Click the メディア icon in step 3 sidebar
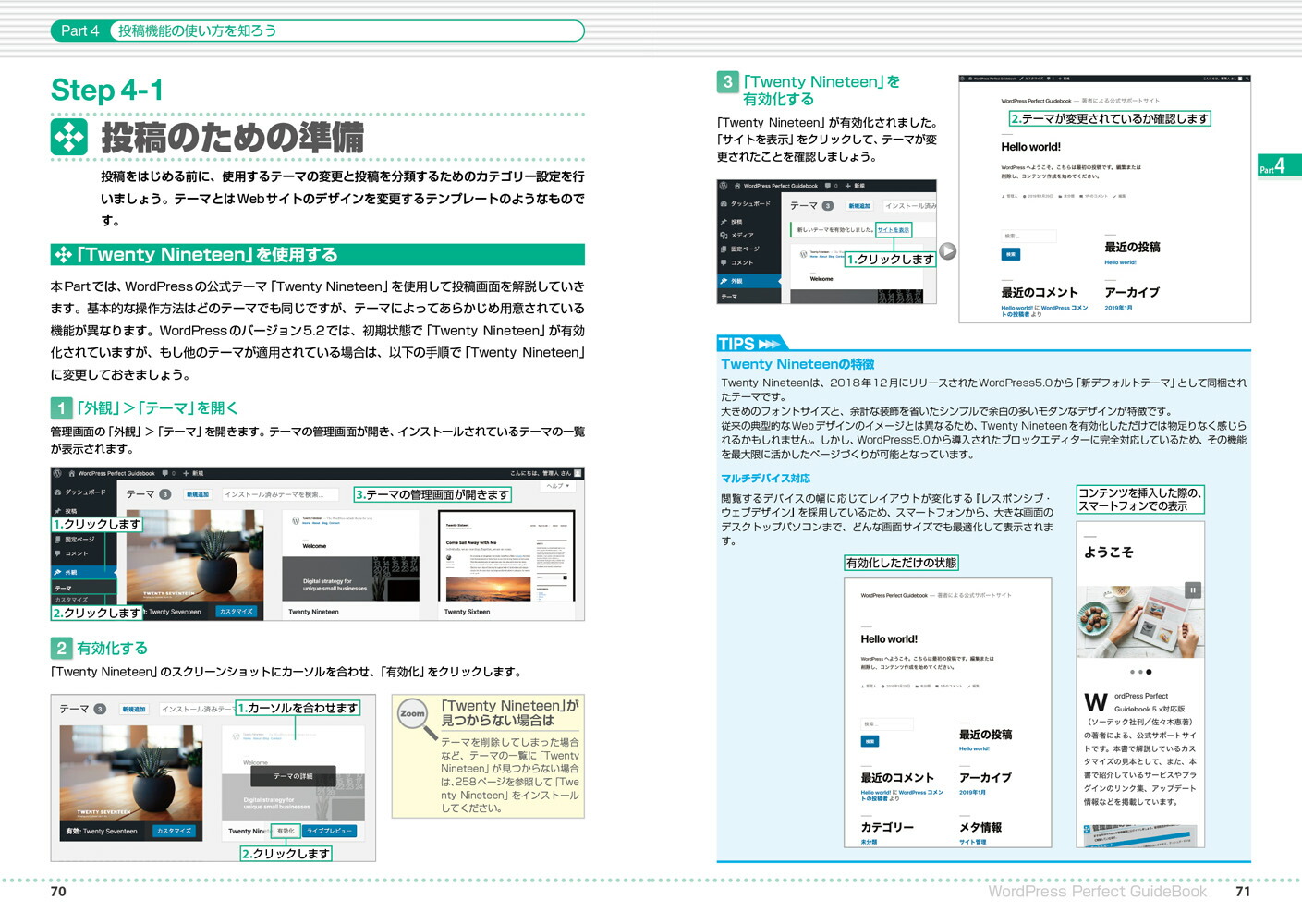 [x=724, y=235]
